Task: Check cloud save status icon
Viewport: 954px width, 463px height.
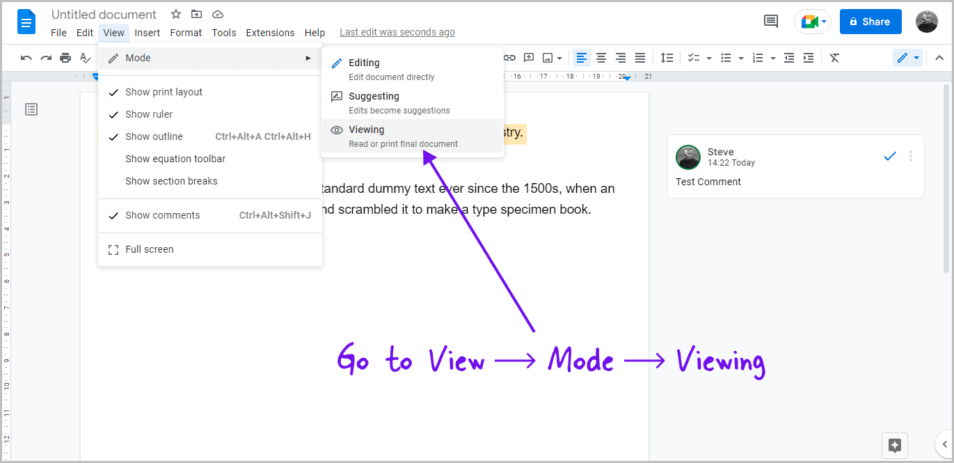Action: 217,14
